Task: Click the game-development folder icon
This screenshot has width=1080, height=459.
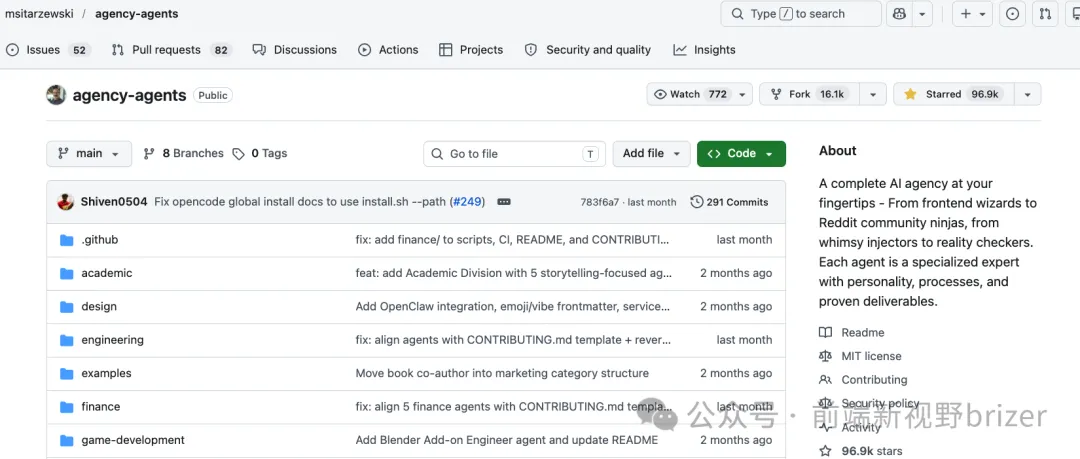Action: tap(67, 440)
